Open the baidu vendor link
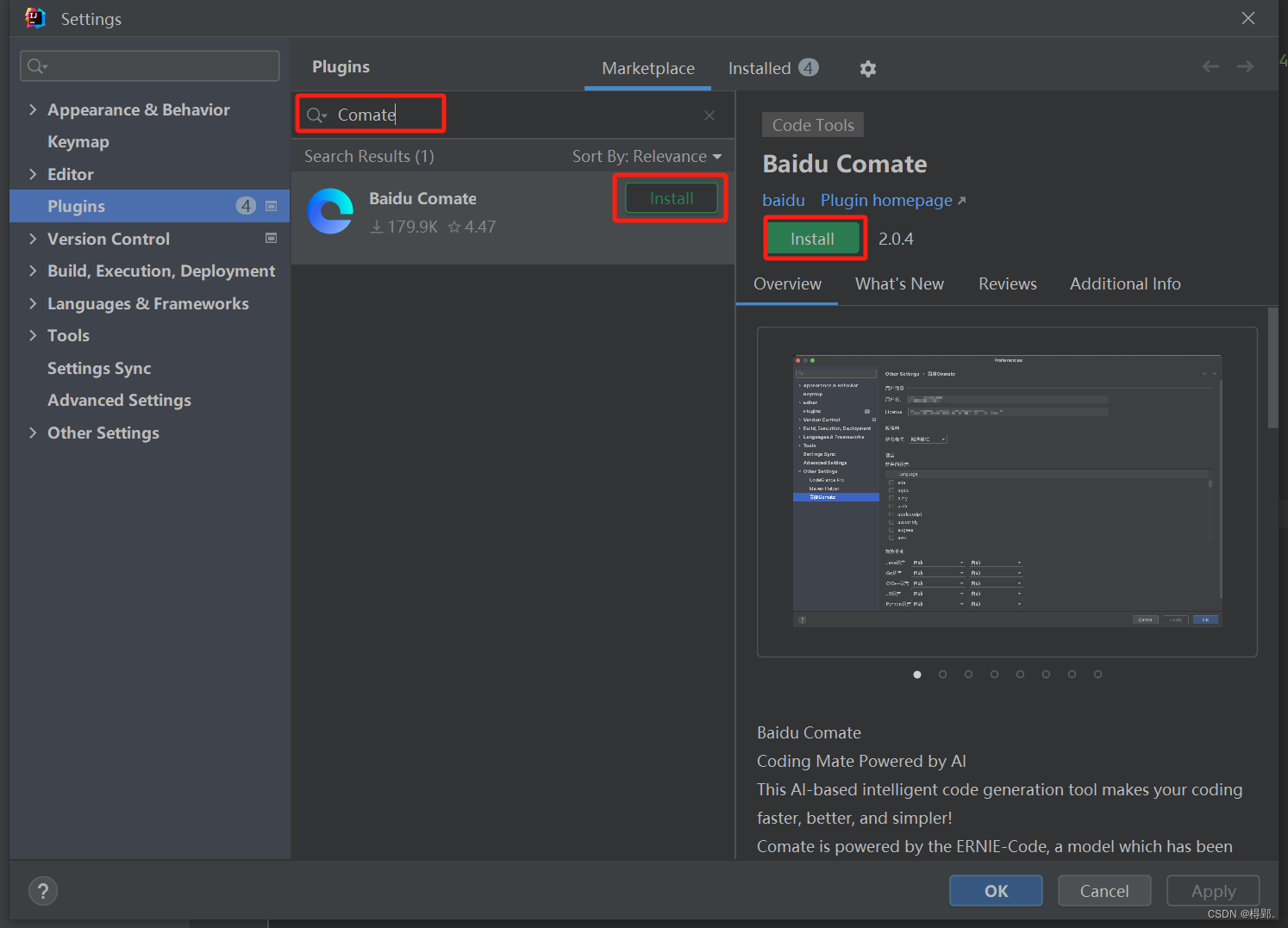The height and width of the screenshot is (928, 1288). click(x=784, y=201)
